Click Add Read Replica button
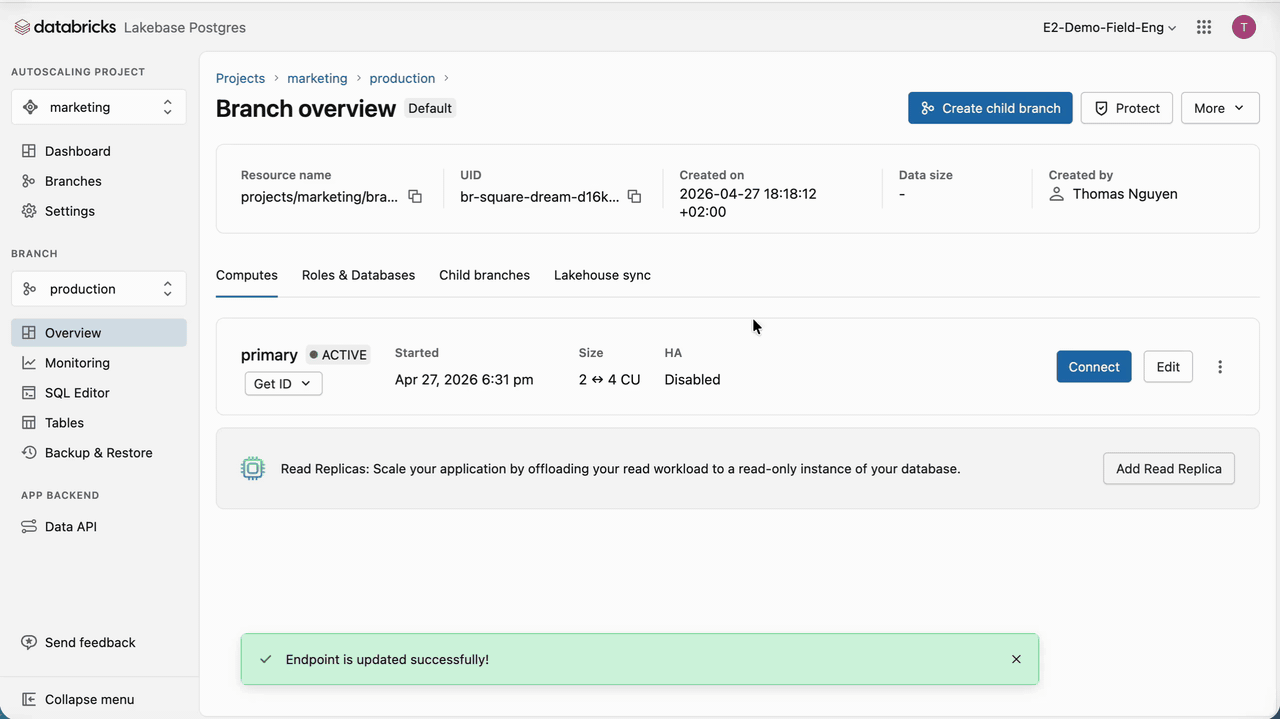The width and height of the screenshot is (1280, 719). pos(1169,468)
